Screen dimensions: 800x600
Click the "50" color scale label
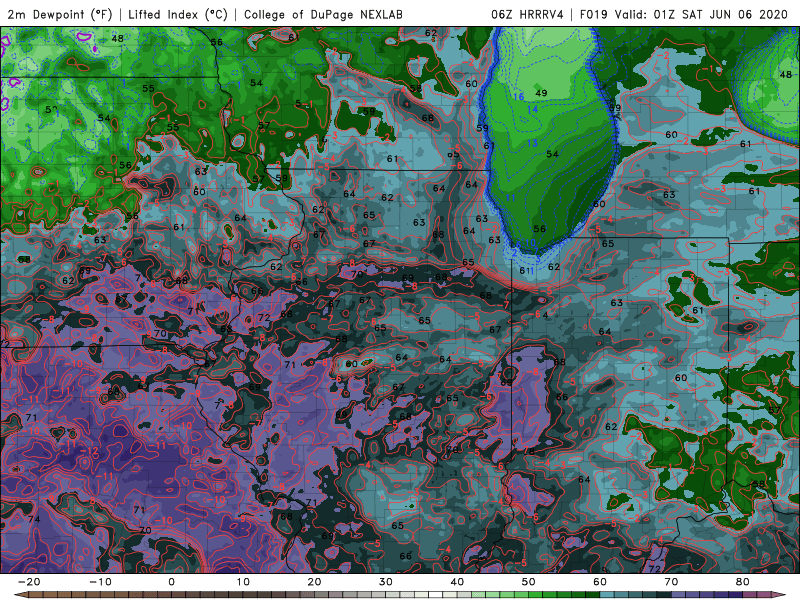[529, 582]
